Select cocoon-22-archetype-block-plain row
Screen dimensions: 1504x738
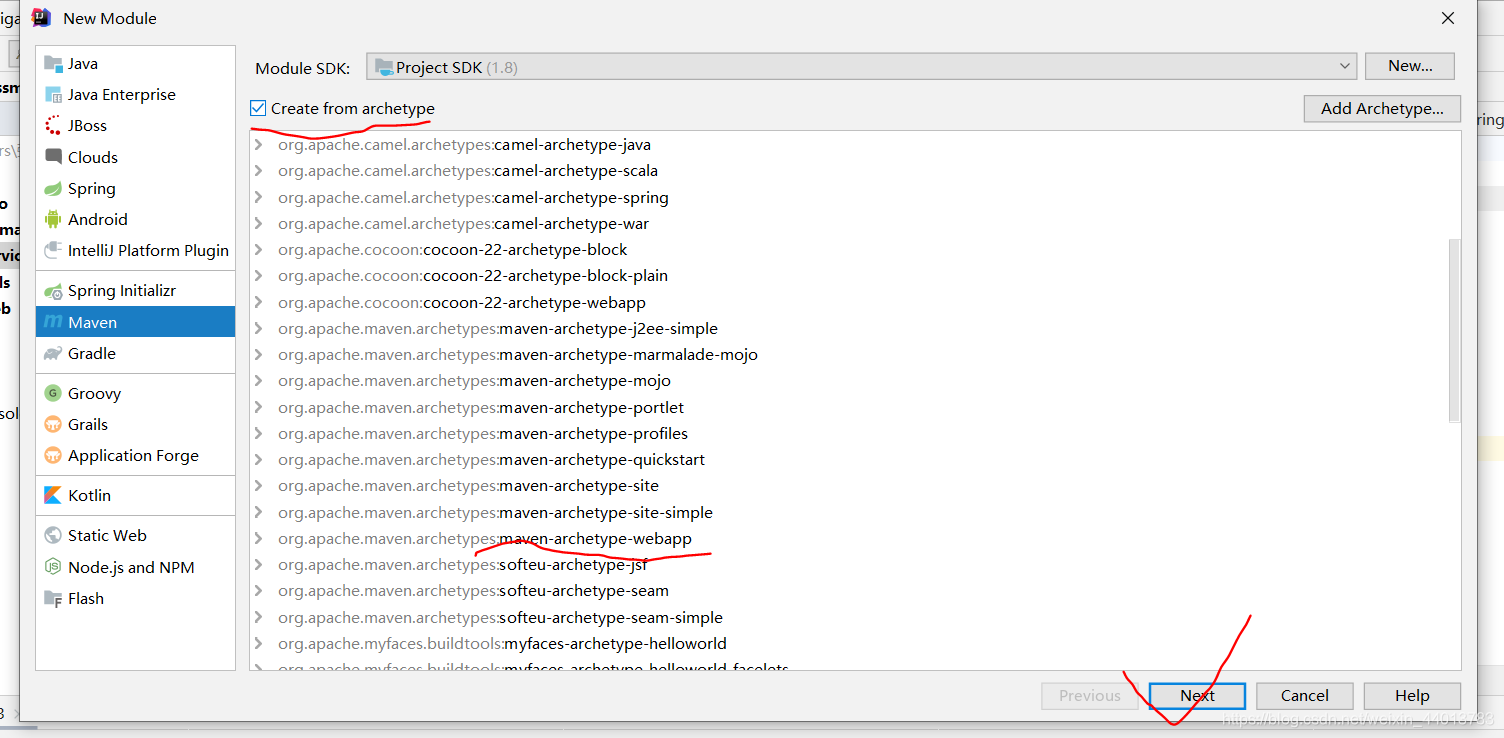click(855, 276)
